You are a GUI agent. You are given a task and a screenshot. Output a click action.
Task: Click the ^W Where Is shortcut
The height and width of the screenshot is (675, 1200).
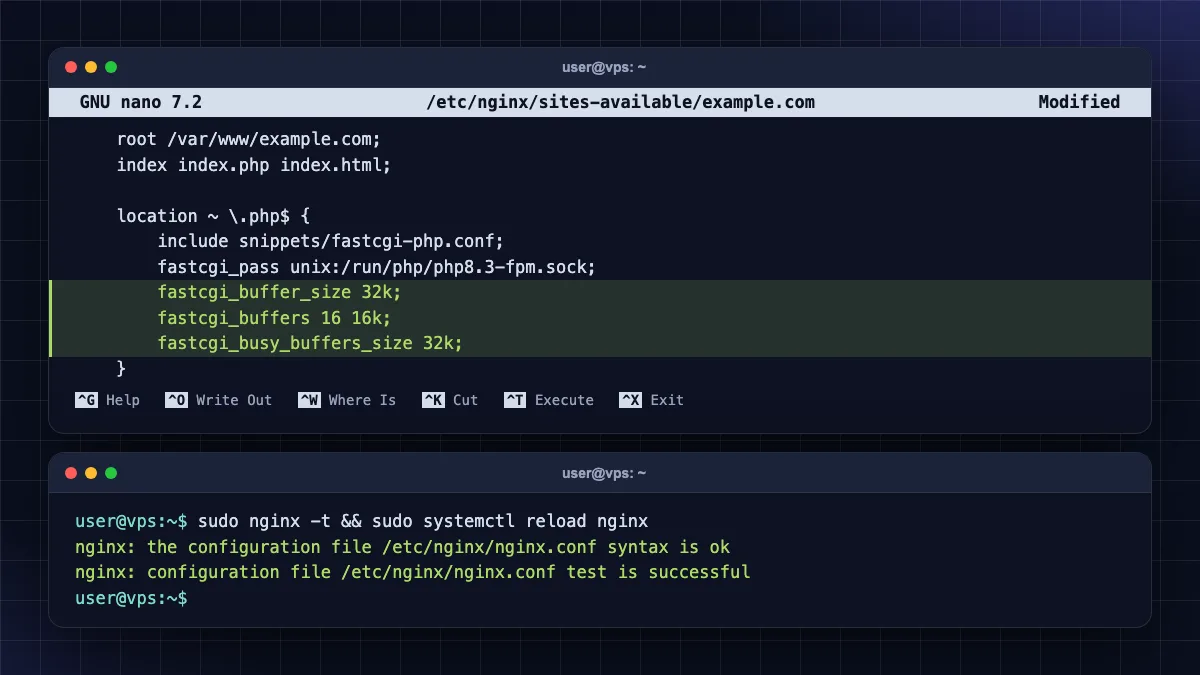point(347,400)
